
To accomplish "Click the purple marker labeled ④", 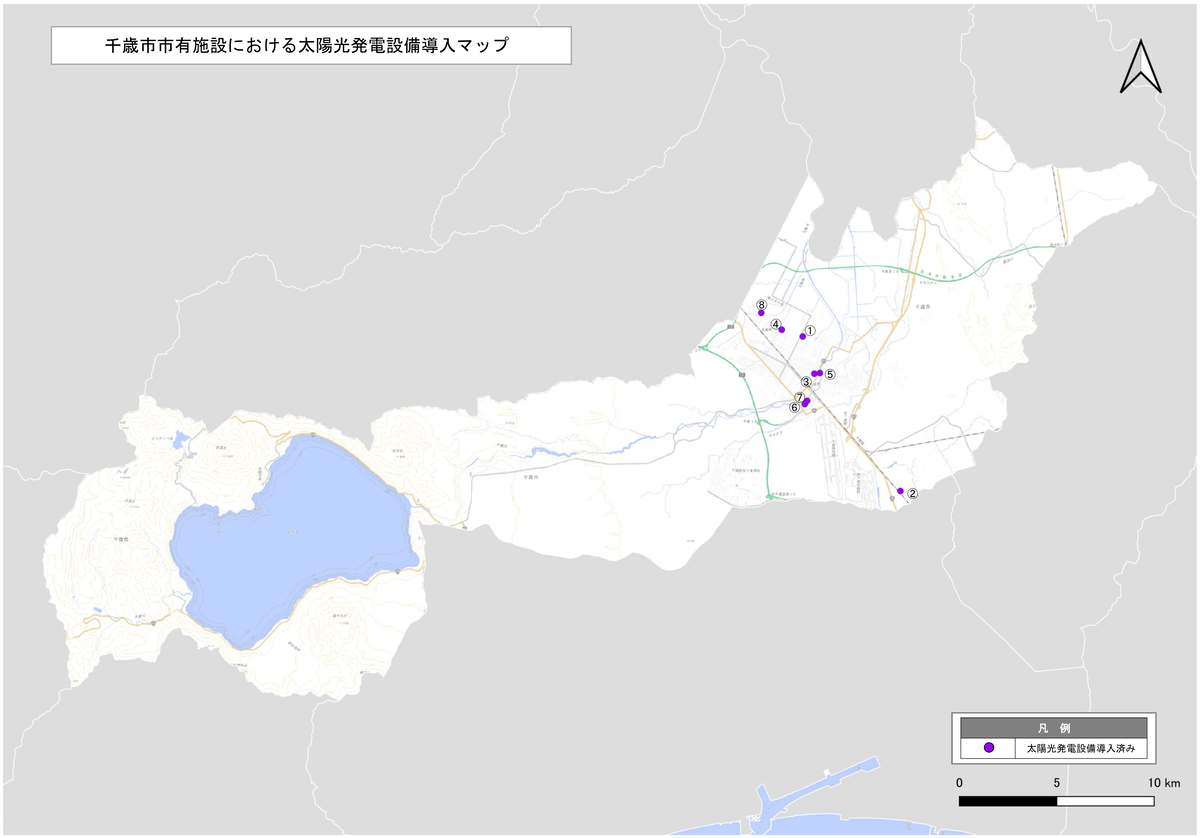I will (782, 329).
